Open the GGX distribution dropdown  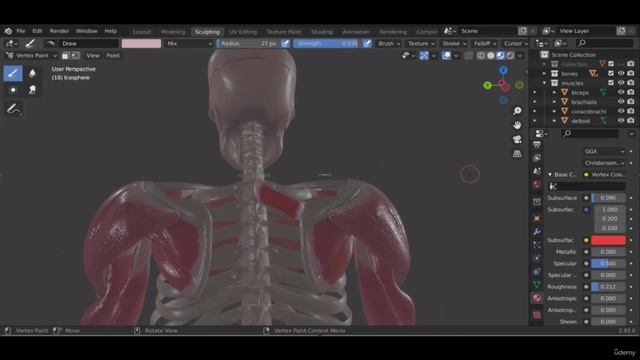point(604,151)
